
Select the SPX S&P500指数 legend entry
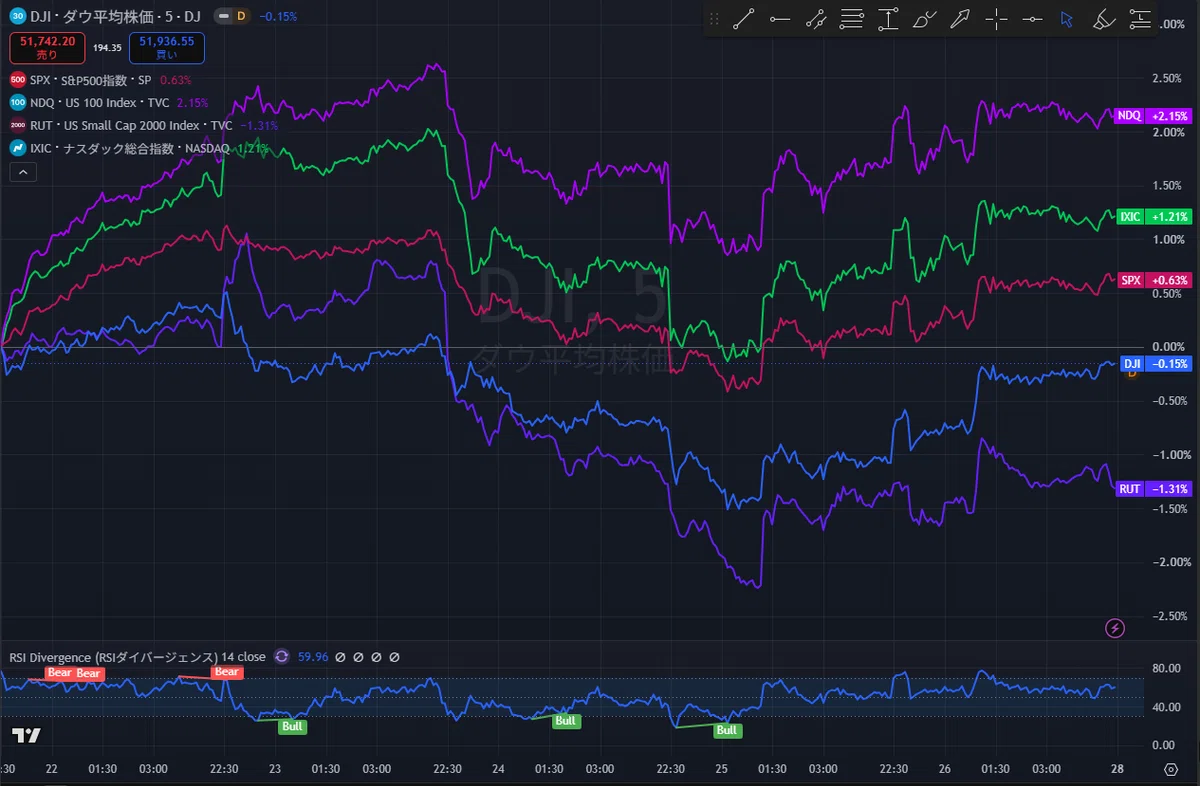[93, 80]
